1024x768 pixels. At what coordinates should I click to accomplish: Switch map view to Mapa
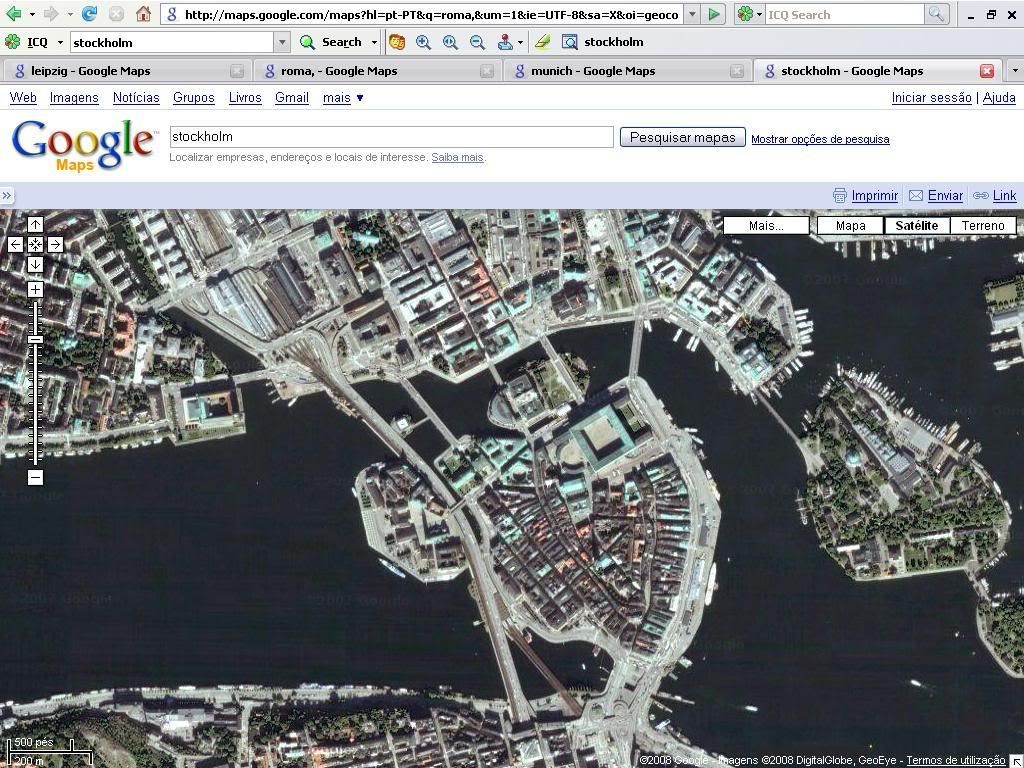850,225
